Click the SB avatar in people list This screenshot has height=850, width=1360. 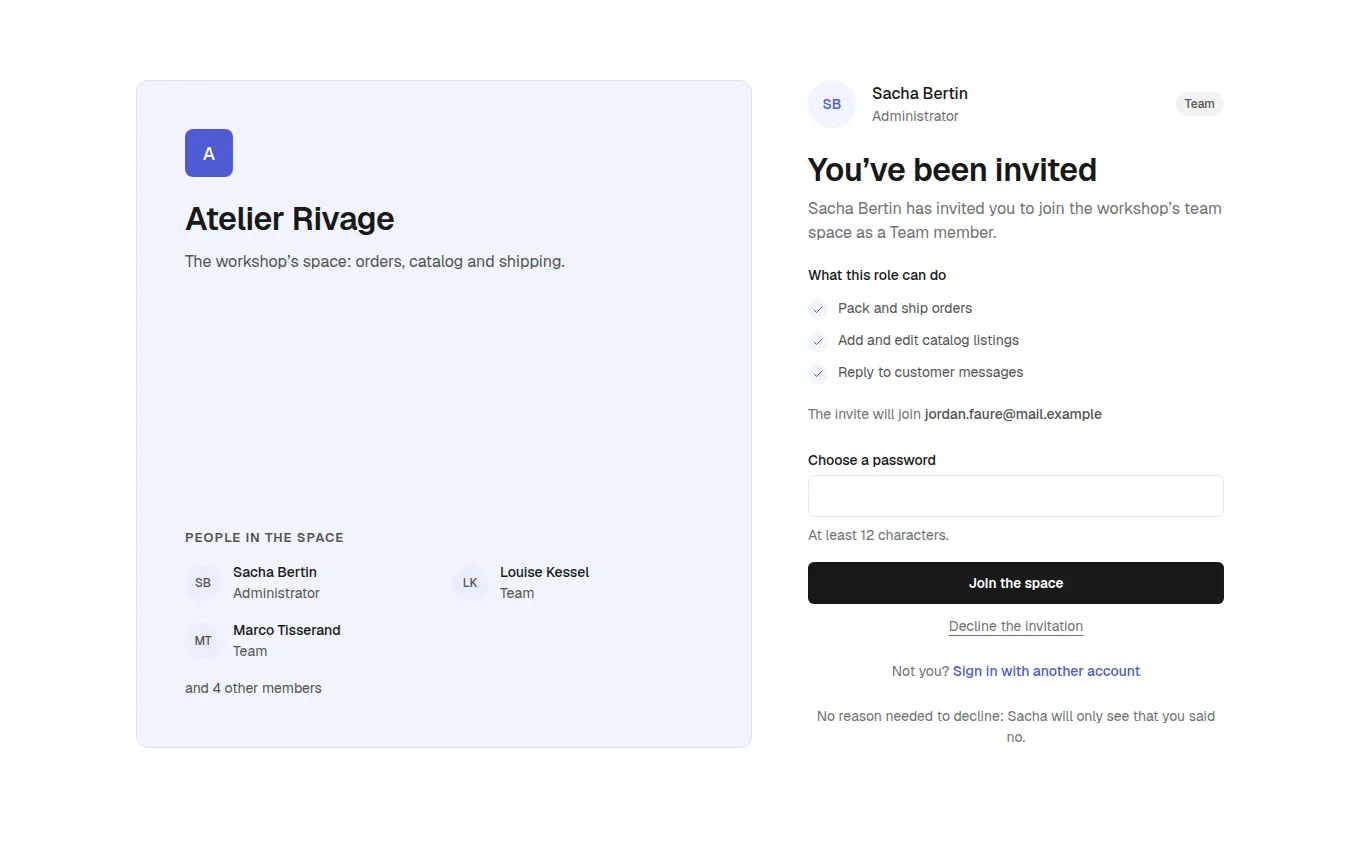point(203,583)
